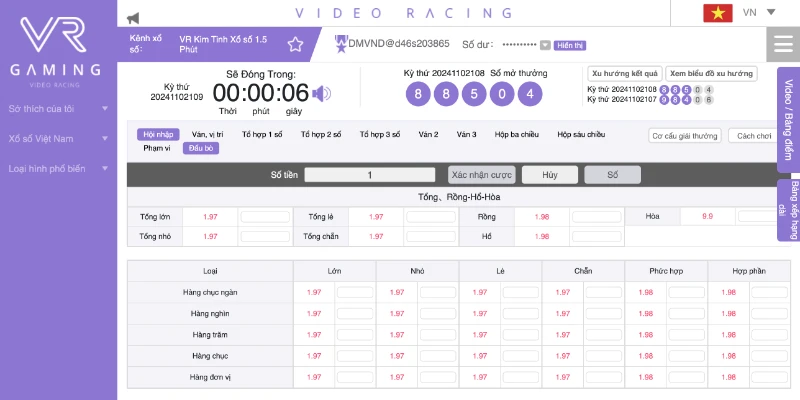The width and height of the screenshot is (800, 400).
Task: Select the Đầu bò option
Action: click(x=200, y=148)
